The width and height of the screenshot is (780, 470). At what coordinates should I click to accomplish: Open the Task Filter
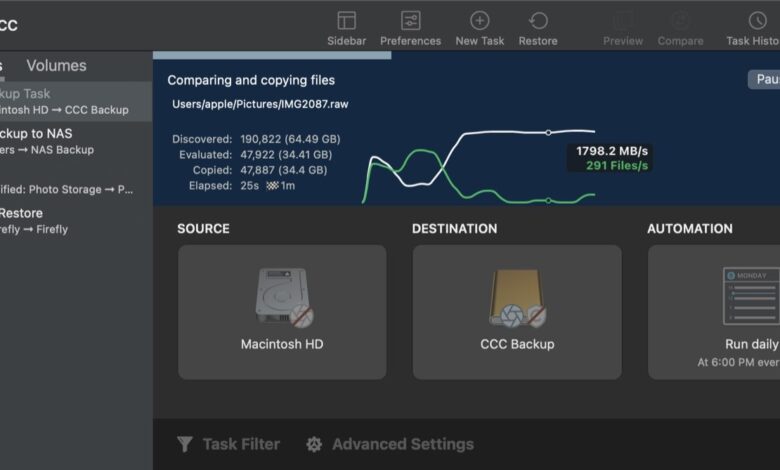(228, 444)
